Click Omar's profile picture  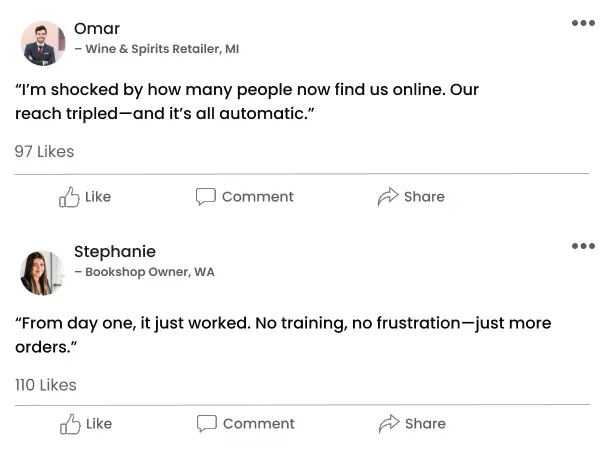point(42,43)
